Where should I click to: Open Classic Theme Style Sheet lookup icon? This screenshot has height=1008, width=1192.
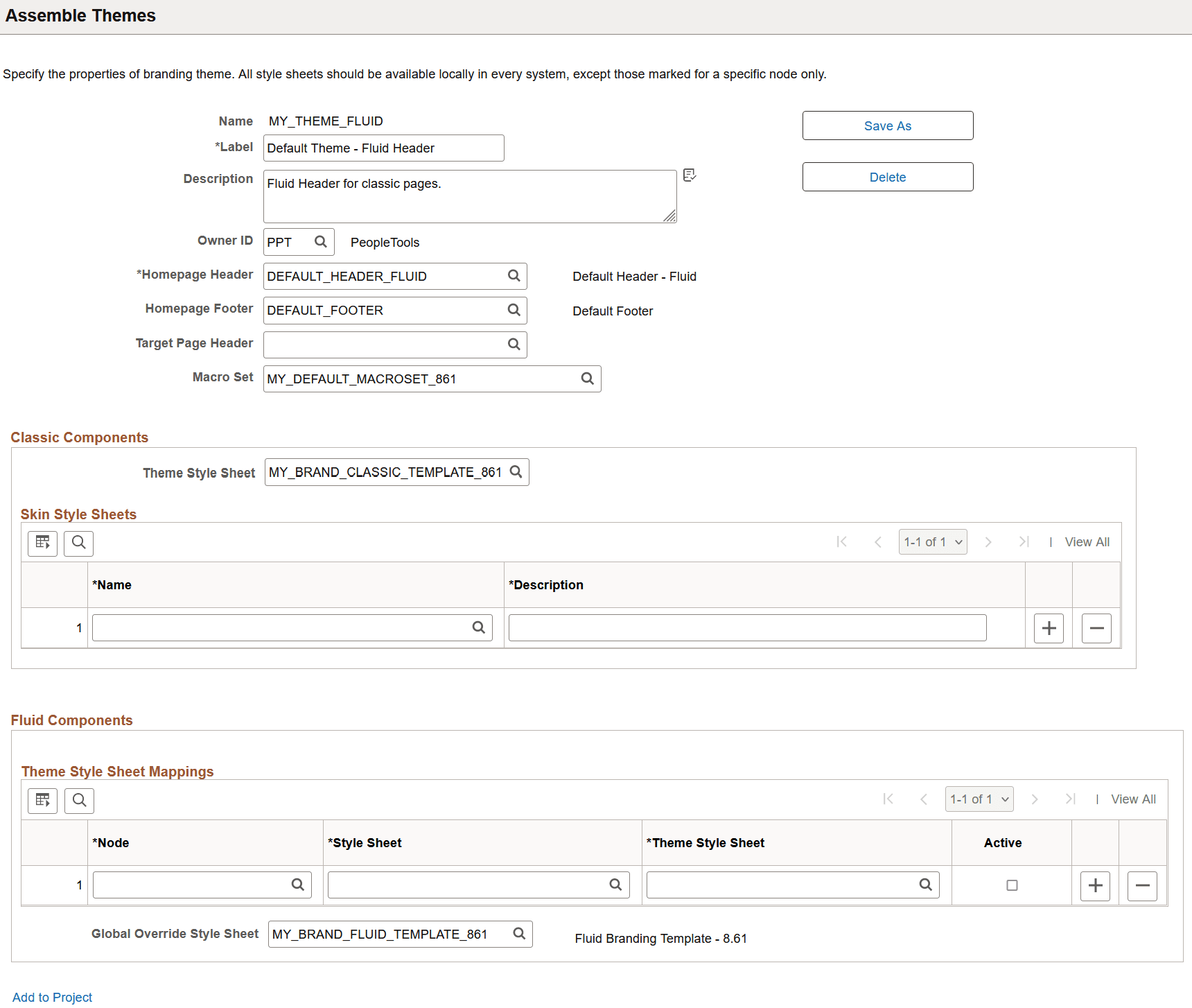coord(516,472)
